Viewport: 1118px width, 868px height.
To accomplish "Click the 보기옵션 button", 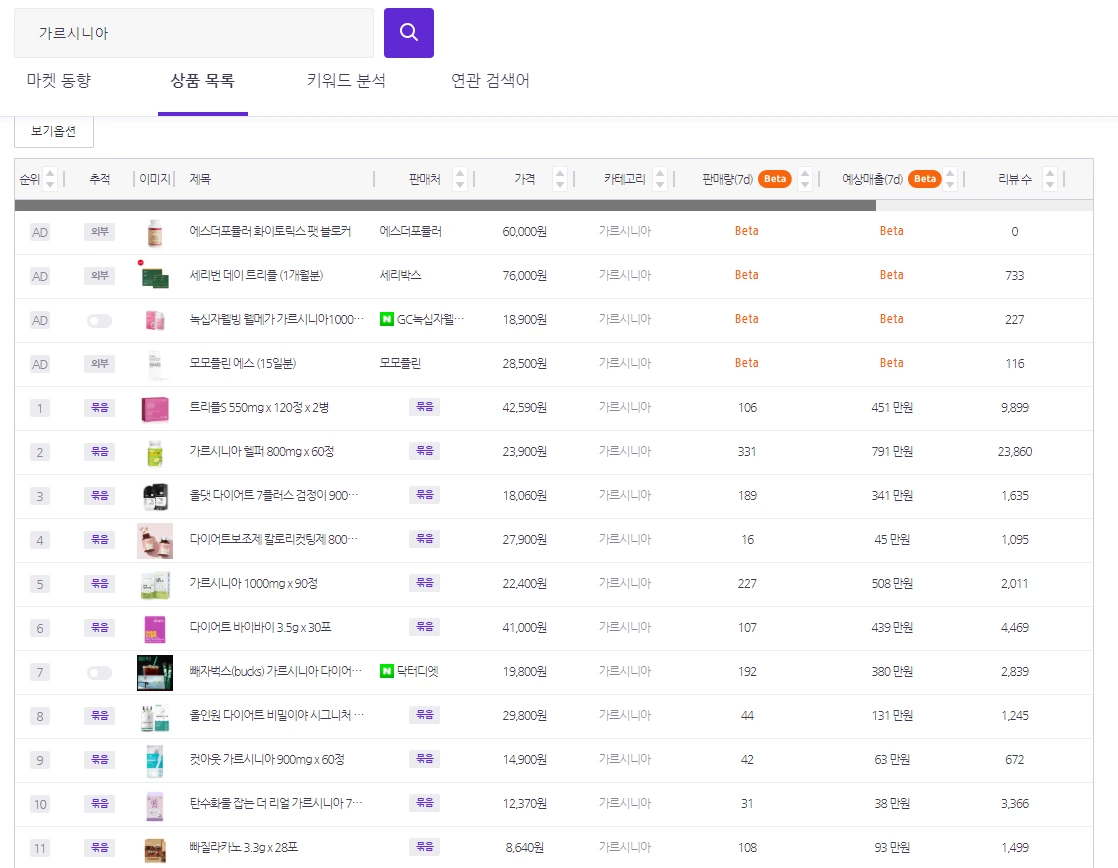I will click(53, 130).
